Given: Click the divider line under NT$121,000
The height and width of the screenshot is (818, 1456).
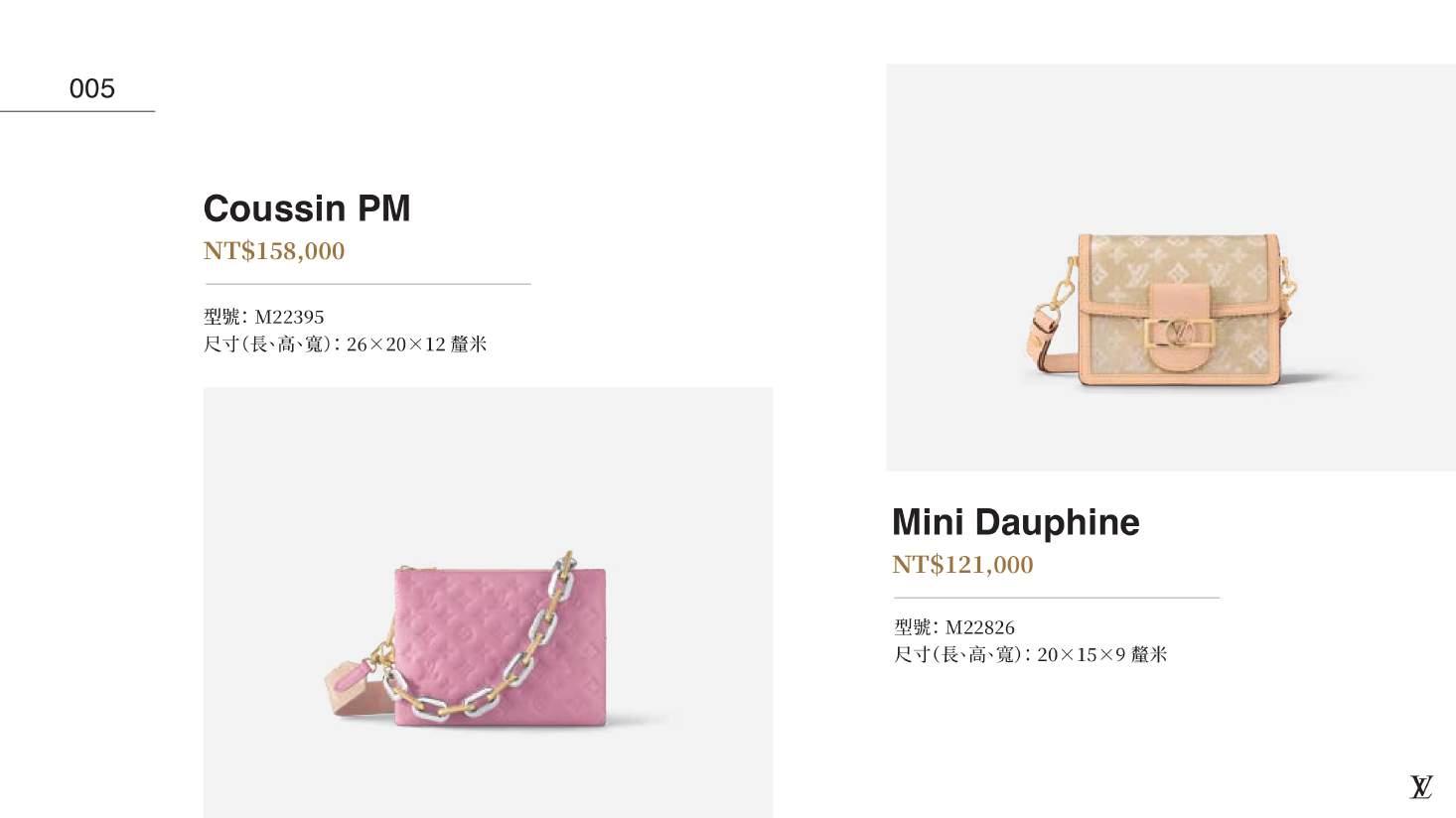Looking at the screenshot, I should click(x=1057, y=598).
